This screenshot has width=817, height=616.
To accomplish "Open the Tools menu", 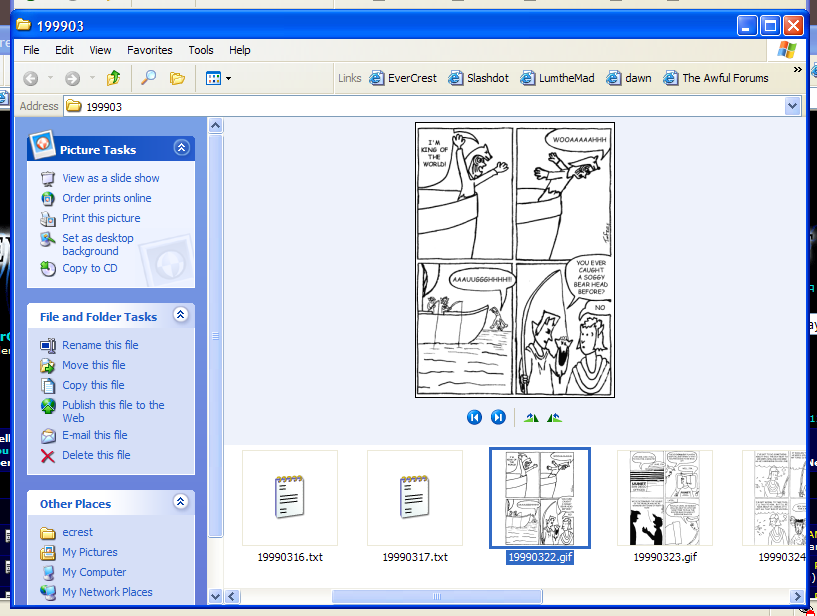I will pos(201,50).
